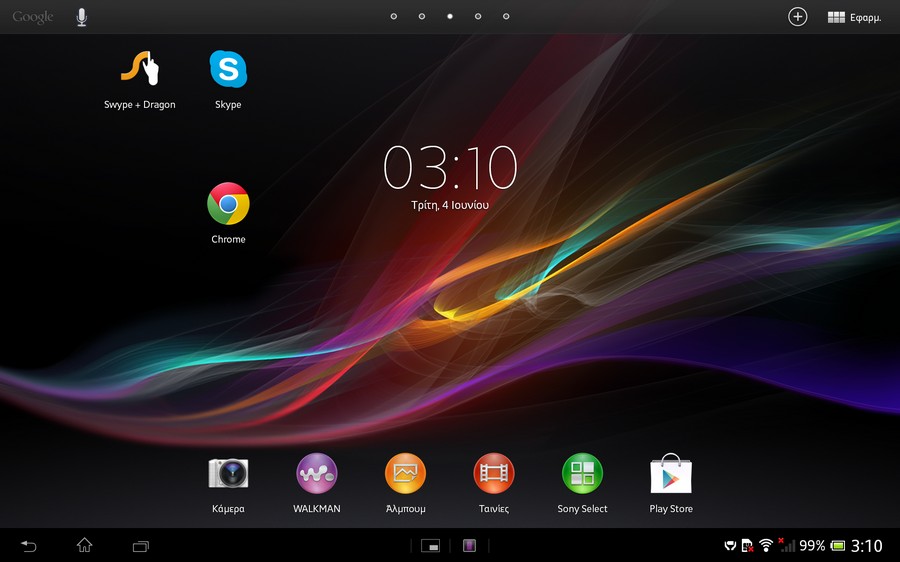Open the Play Store
The height and width of the screenshot is (562, 900).
(671, 483)
